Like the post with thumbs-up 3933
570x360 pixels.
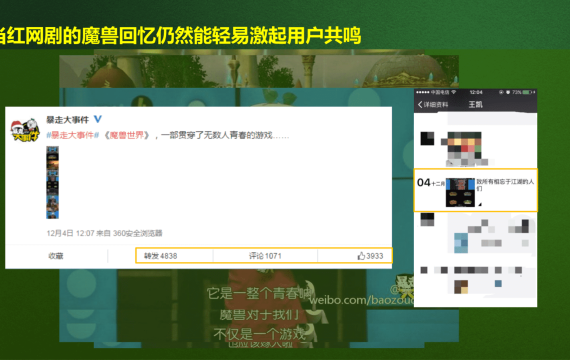[370, 256]
